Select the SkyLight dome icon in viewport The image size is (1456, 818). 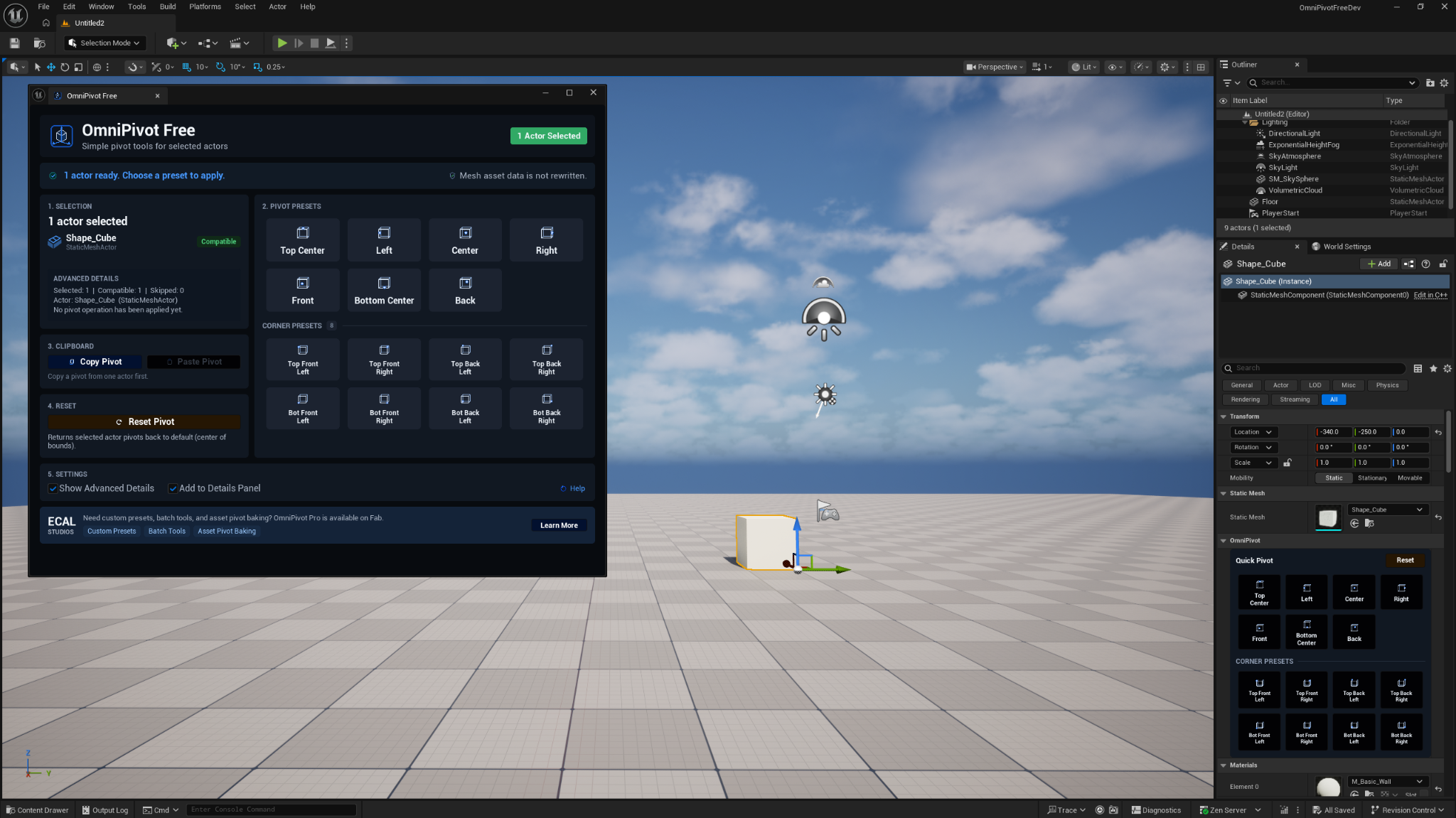(823, 318)
